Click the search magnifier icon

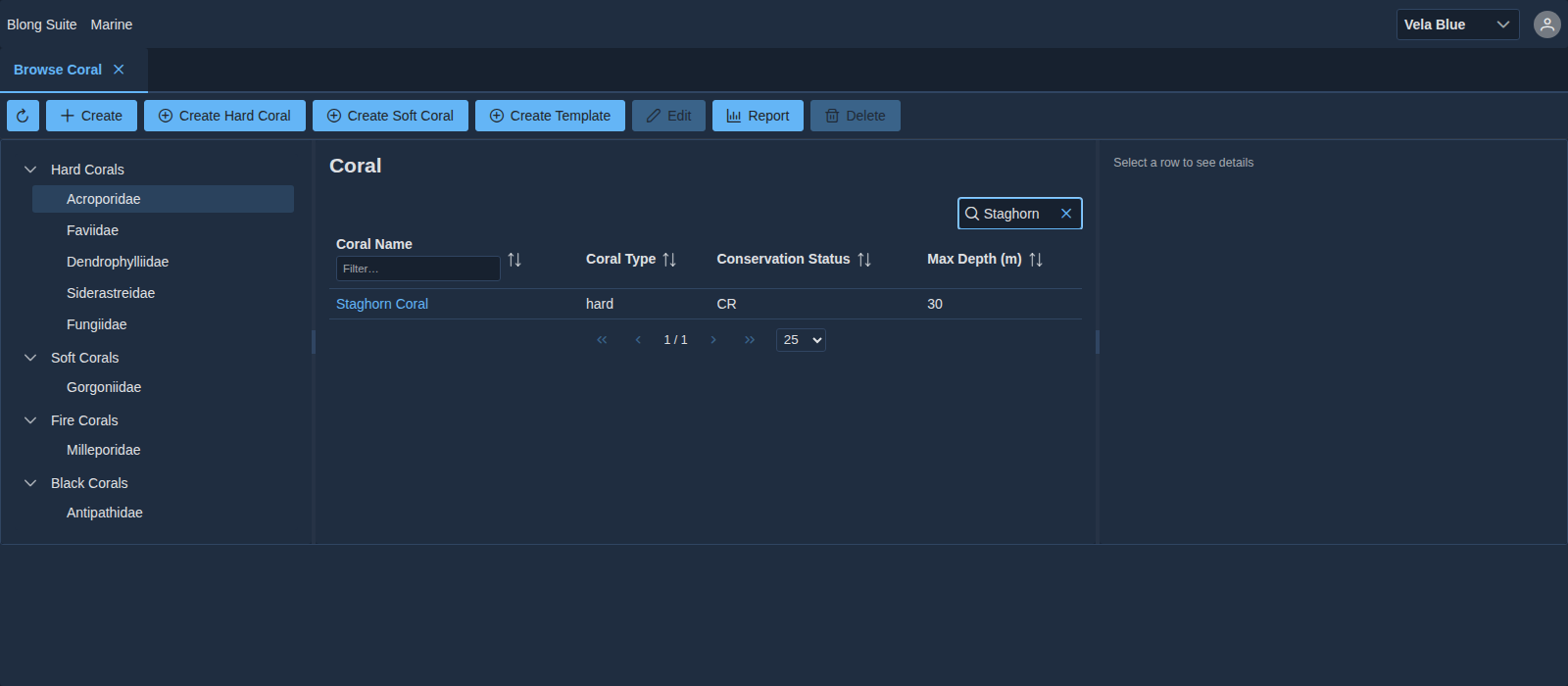coord(972,214)
